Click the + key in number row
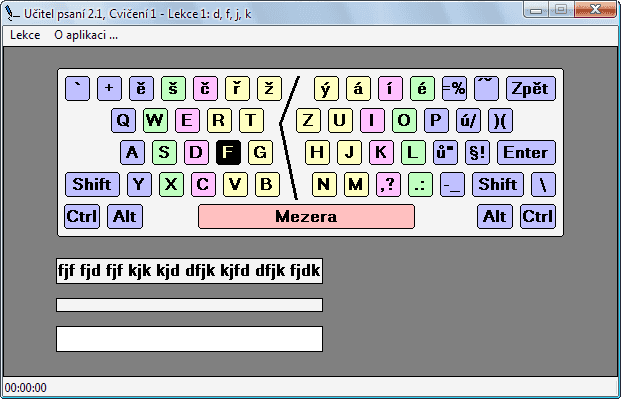This screenshot has width=621, height=399. point(109,88)
